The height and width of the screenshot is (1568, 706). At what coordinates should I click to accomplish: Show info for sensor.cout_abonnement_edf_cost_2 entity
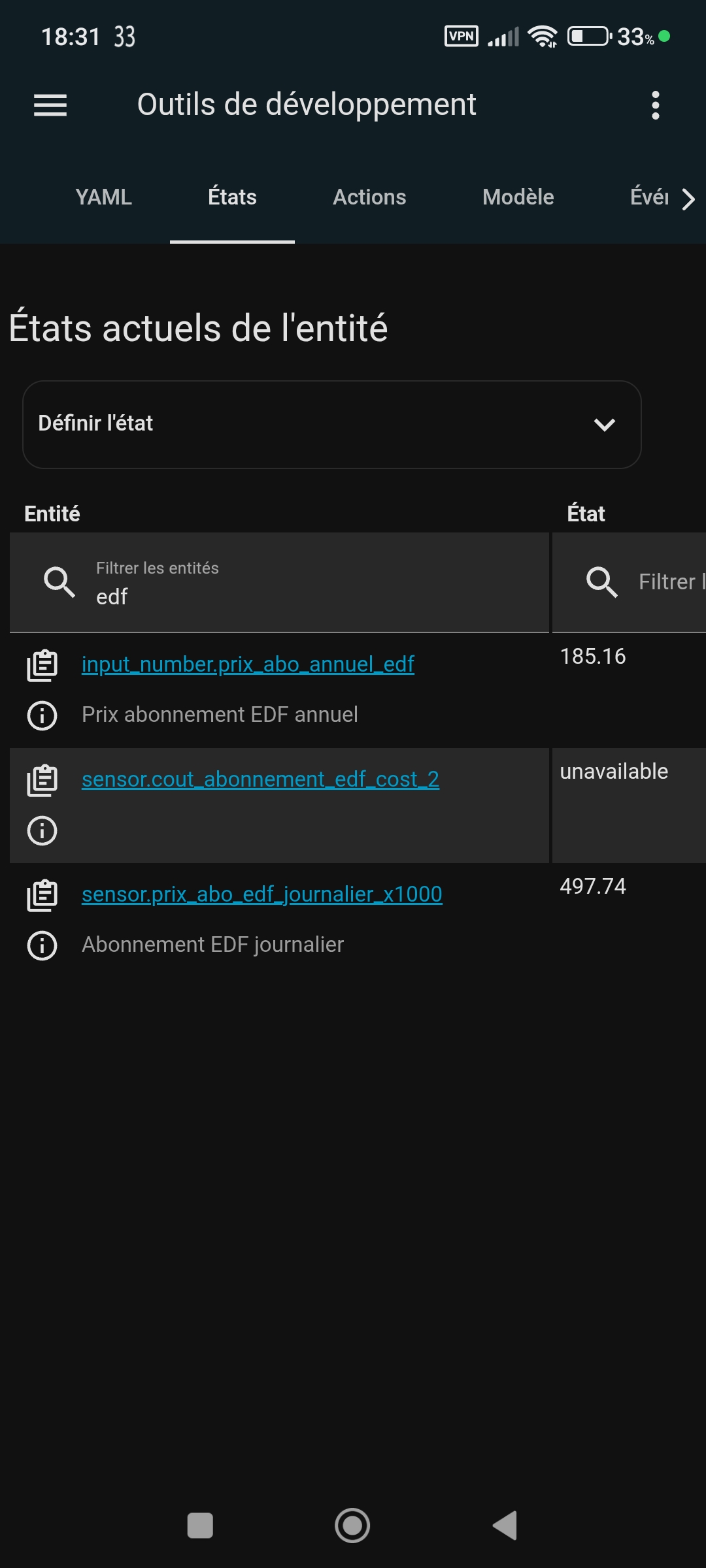pyautogui.click(x=42, y=830)
